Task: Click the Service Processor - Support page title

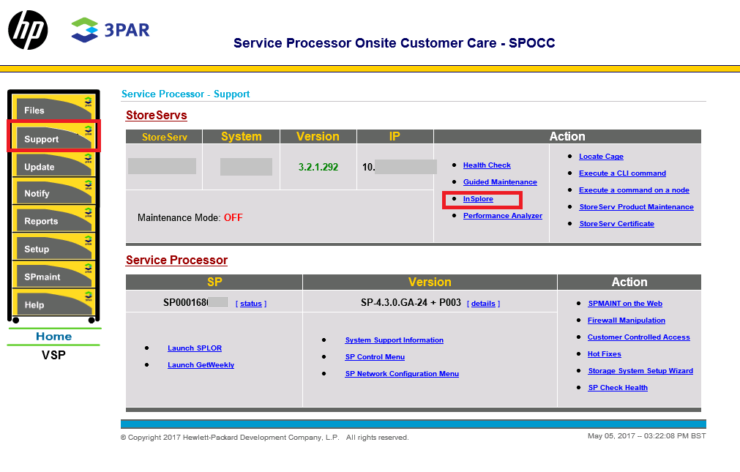Action: pos(185,94)
